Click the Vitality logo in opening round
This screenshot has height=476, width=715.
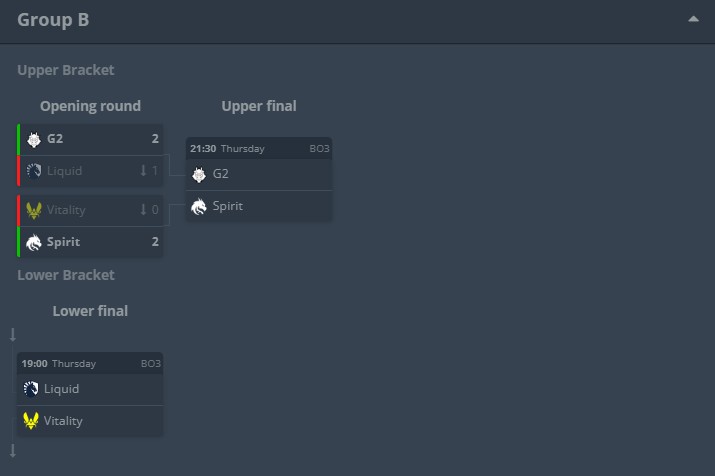click(x=34, y=210)
